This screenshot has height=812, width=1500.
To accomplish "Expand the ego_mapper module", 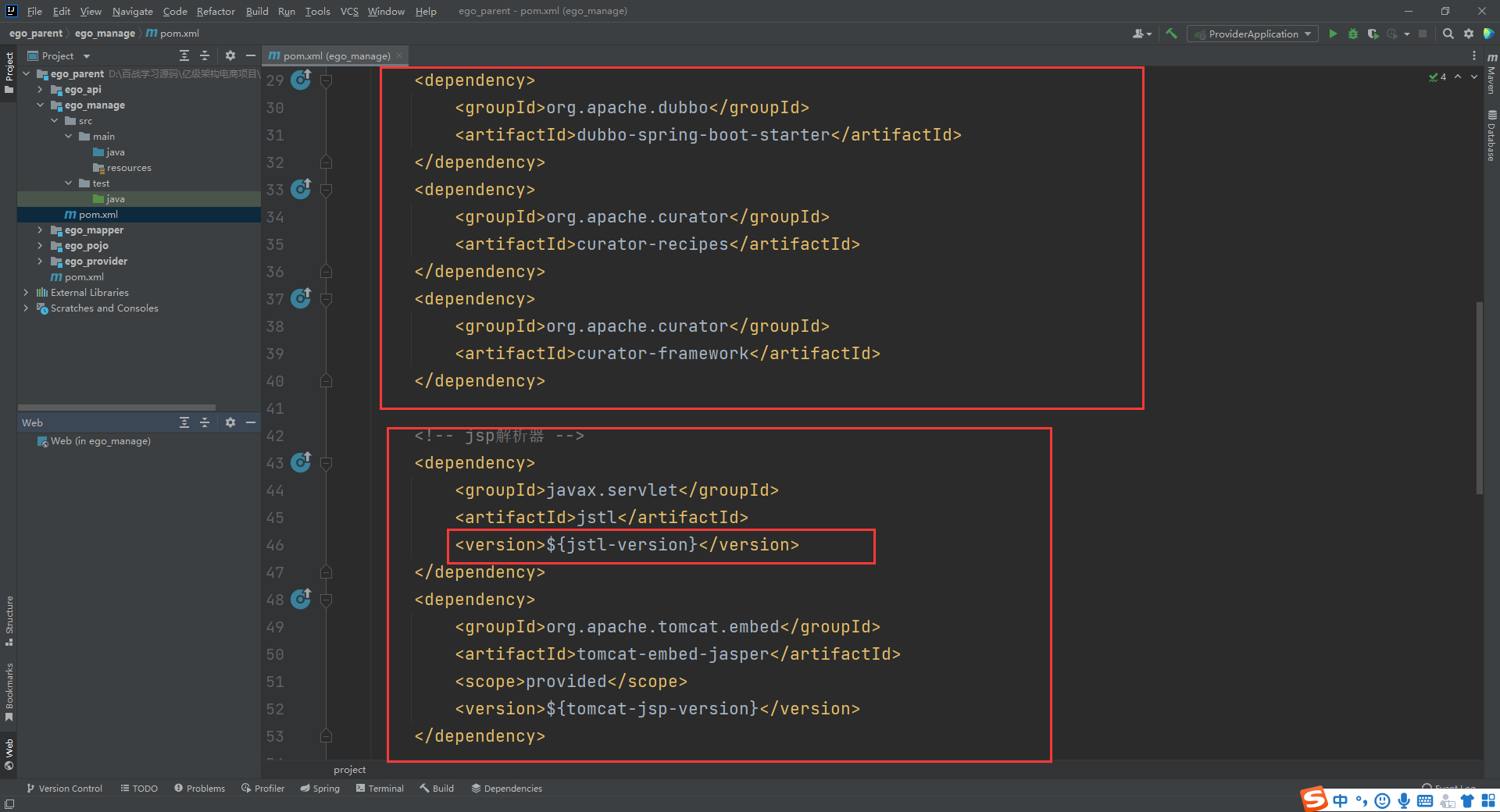I will [40, 230].
